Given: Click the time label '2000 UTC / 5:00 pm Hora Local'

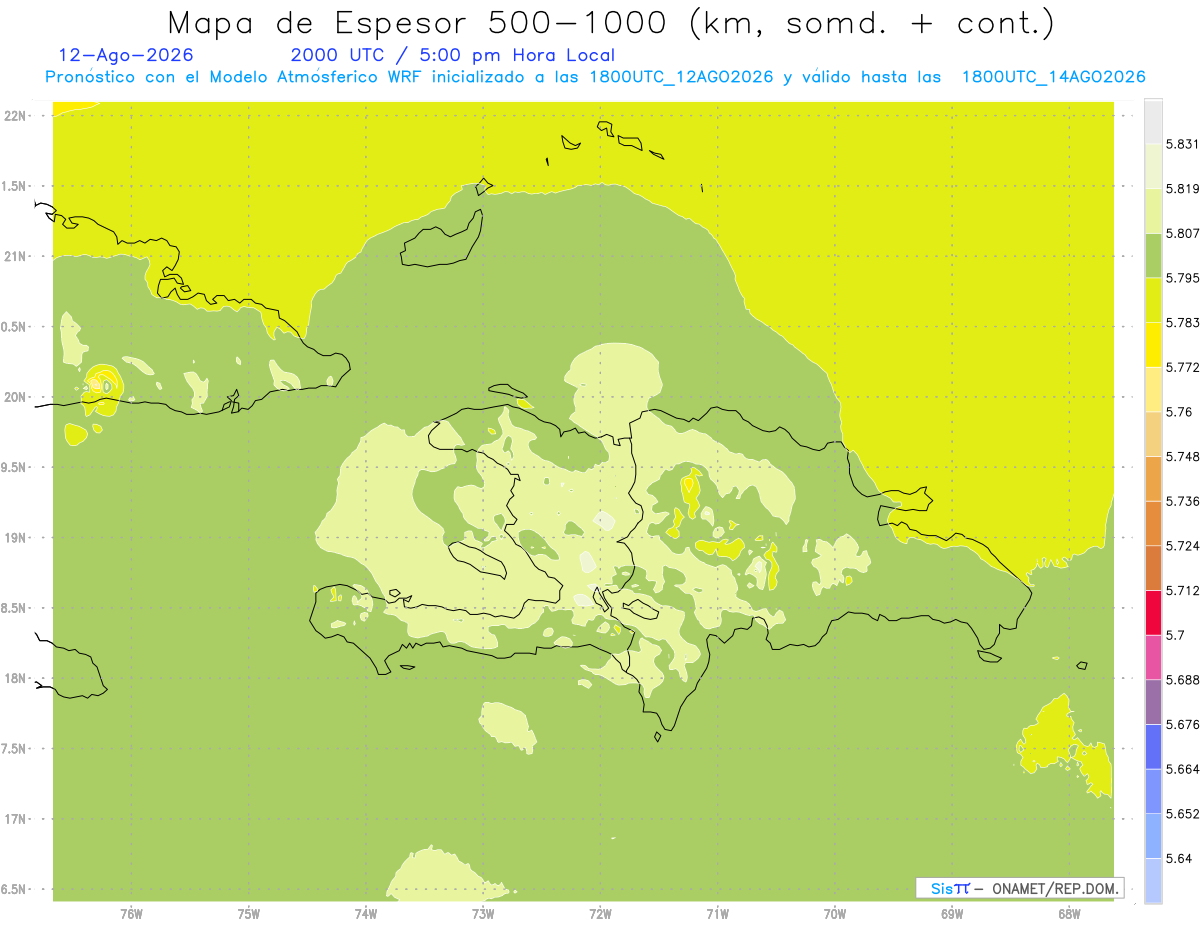Looking at the screenshot, I should point(453,55).
